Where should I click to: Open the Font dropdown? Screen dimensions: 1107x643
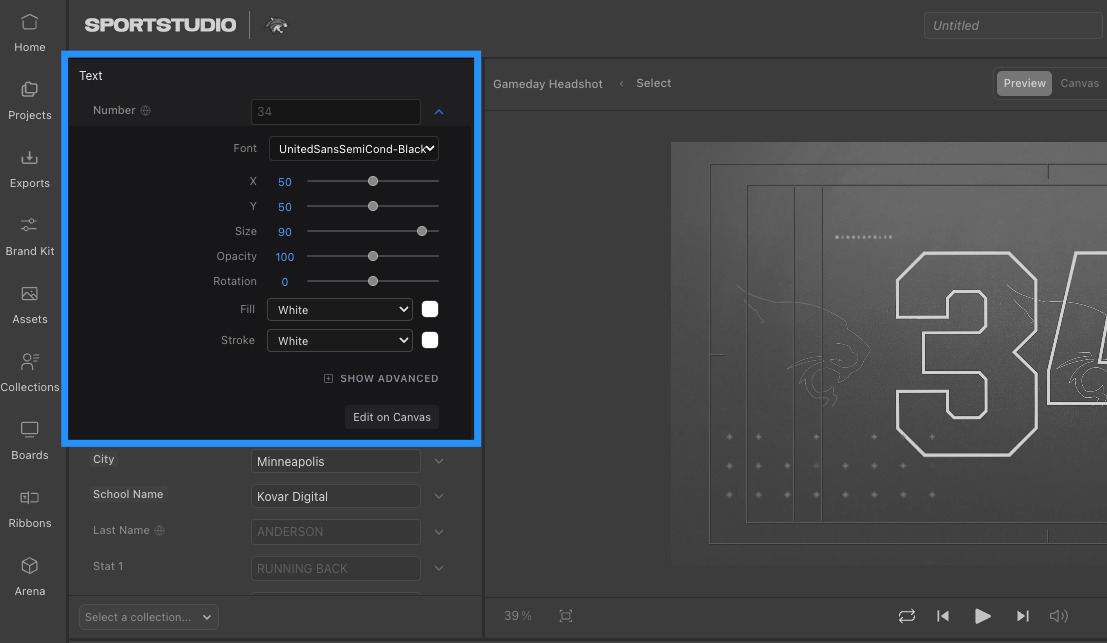tap(354, 149)
